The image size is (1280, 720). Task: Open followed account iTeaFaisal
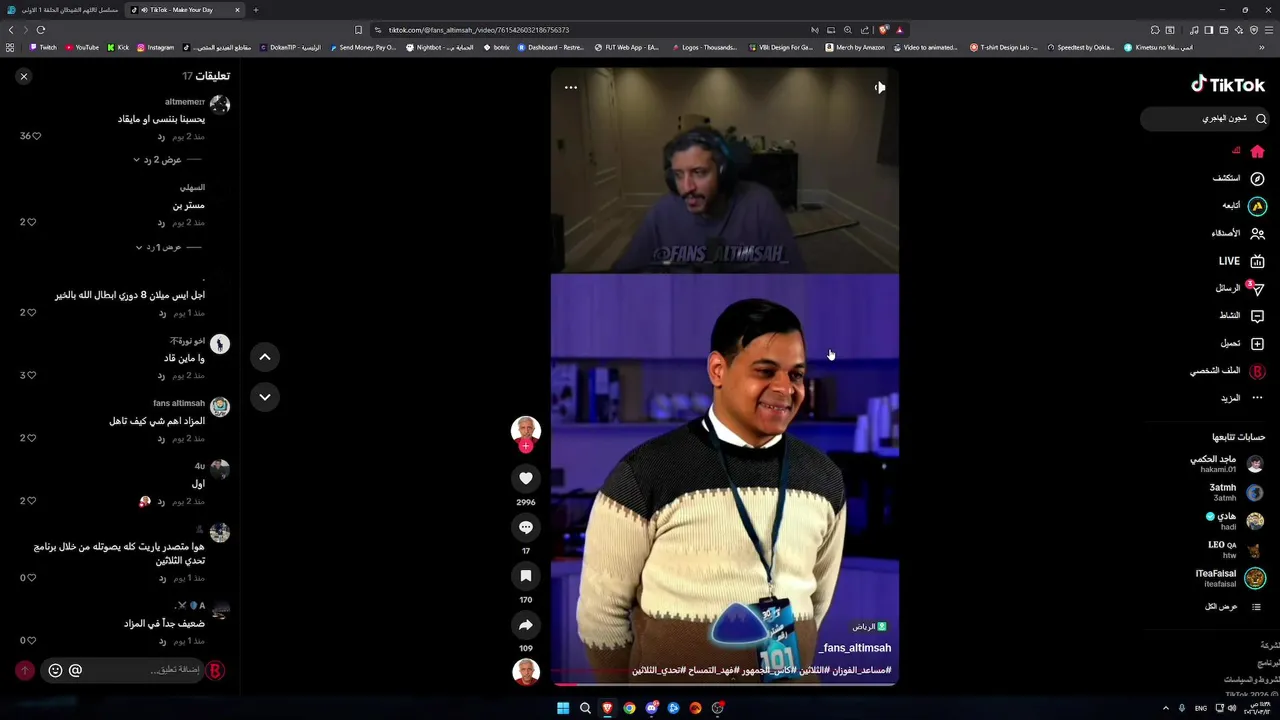click(1231, 578)
